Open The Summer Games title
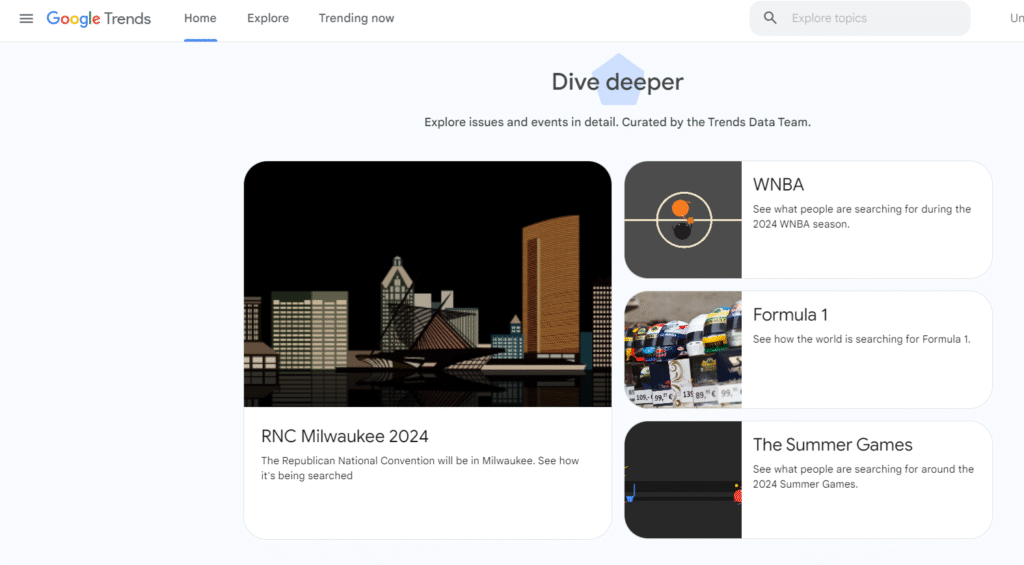The image size is (1024, 565). pos(832,444)
